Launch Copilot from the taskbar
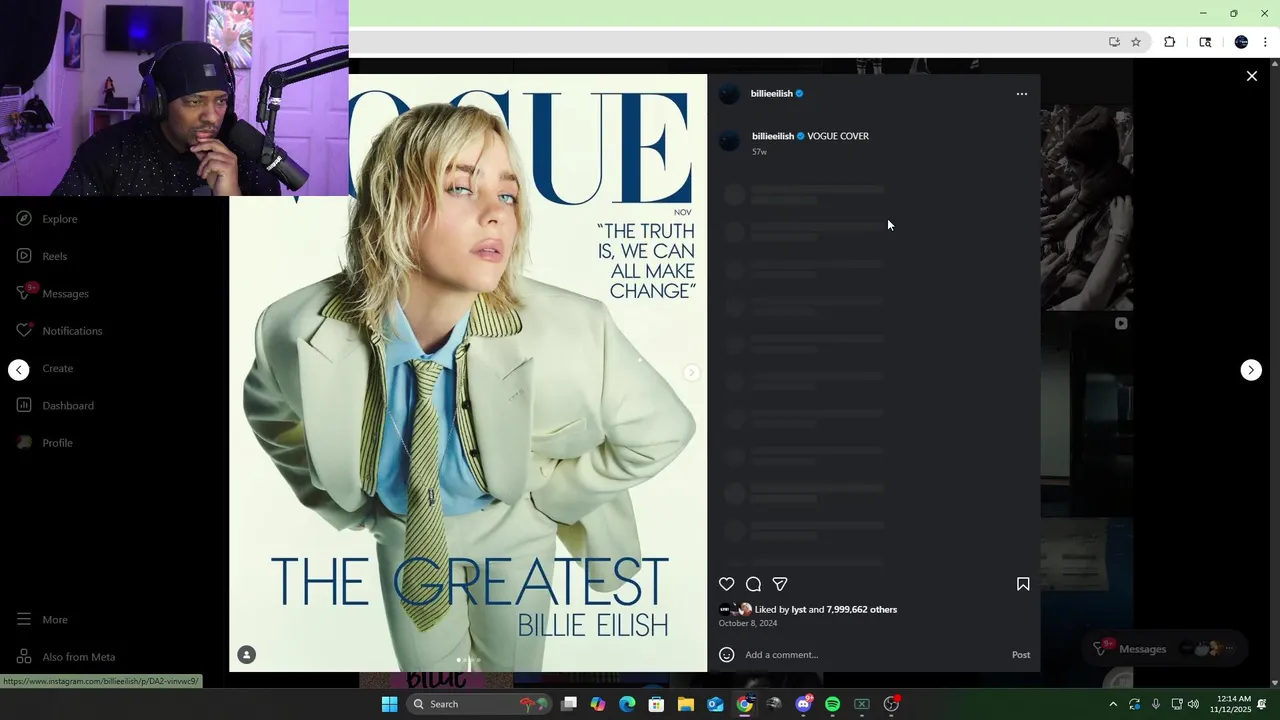The image size is (1280, 720). (x=598, y=704)
